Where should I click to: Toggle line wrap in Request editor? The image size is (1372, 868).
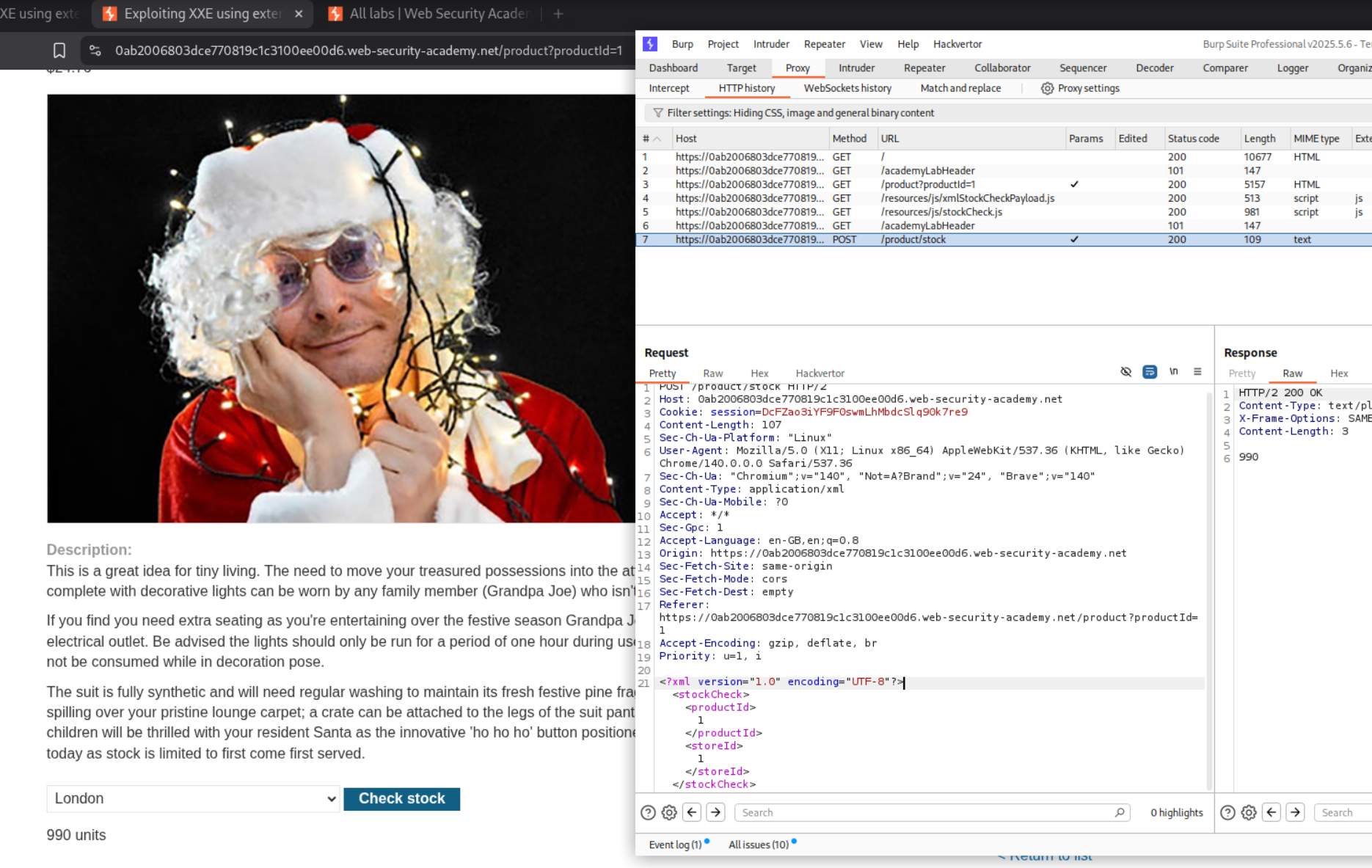click(x=1150, y=372)
